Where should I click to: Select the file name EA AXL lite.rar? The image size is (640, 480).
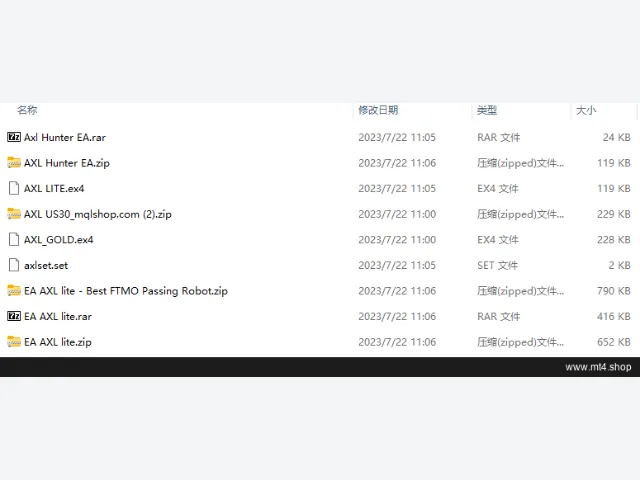pyautogui.click(x=58, y=316)
